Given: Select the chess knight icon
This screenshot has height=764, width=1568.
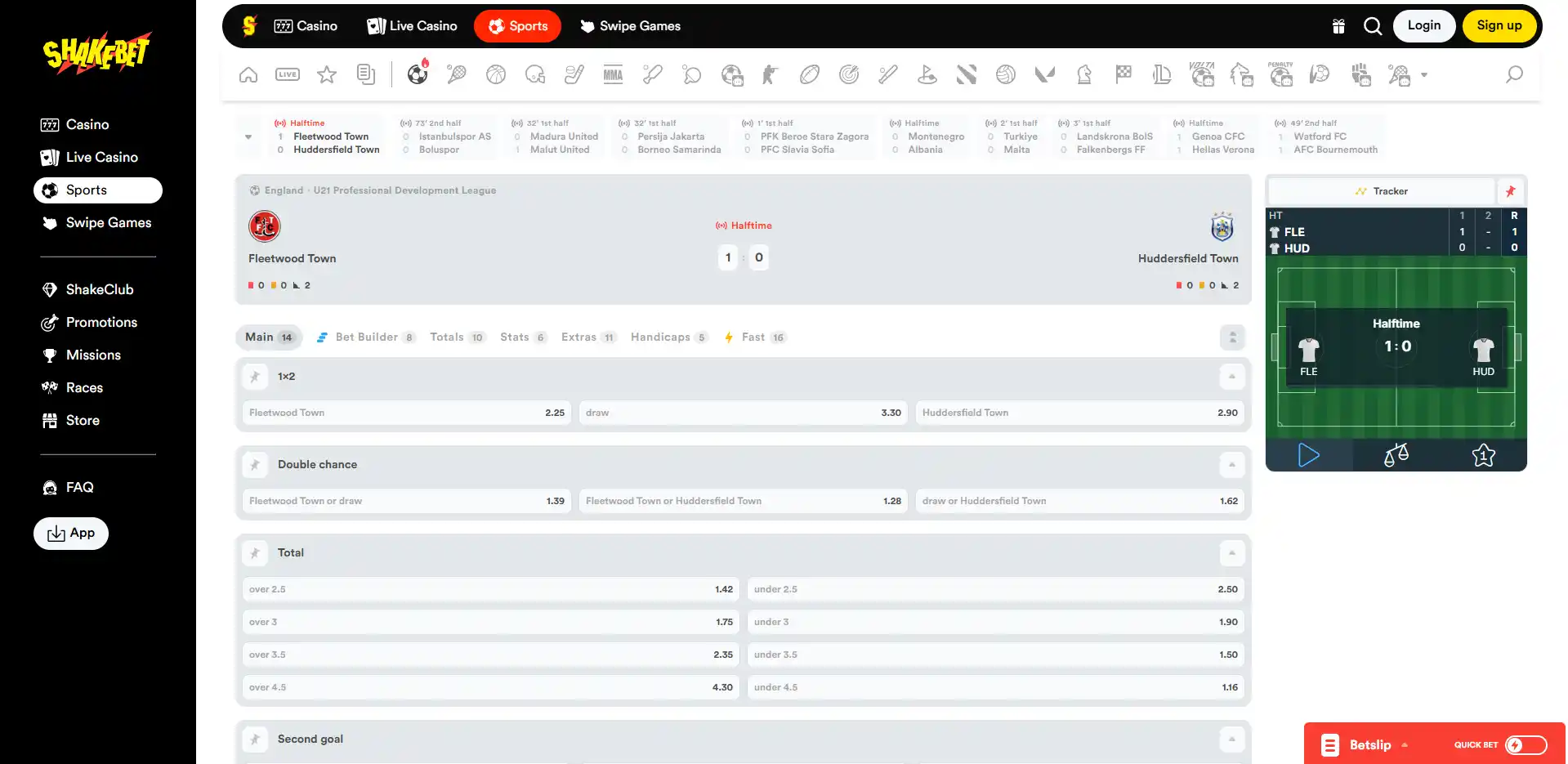Looking at the screenshot, I should click(x=1084, y=75).
